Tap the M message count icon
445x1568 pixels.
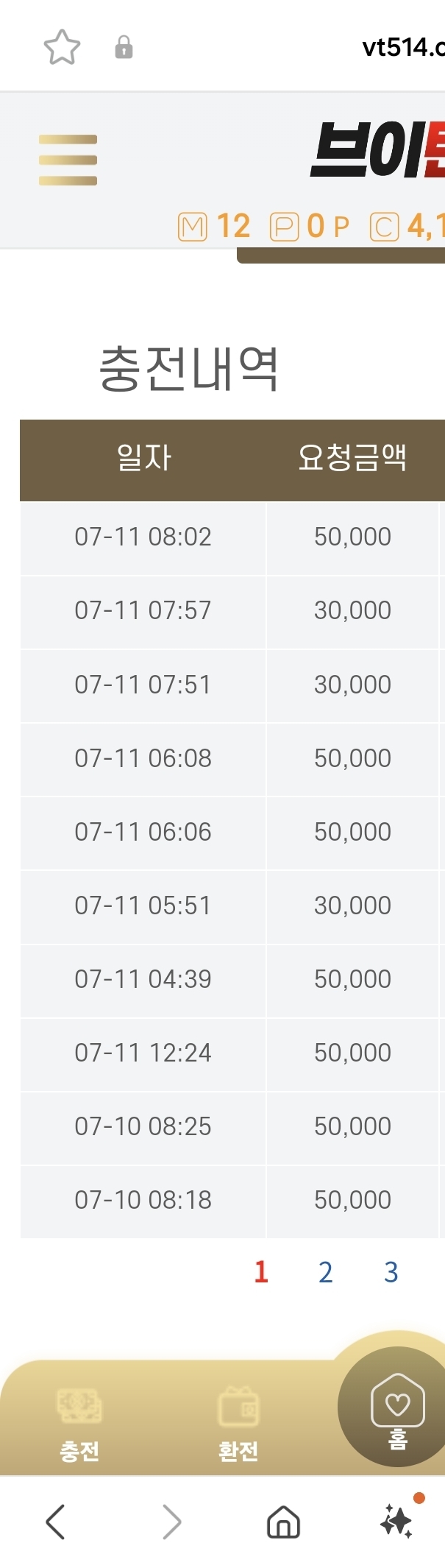[193, 227]
